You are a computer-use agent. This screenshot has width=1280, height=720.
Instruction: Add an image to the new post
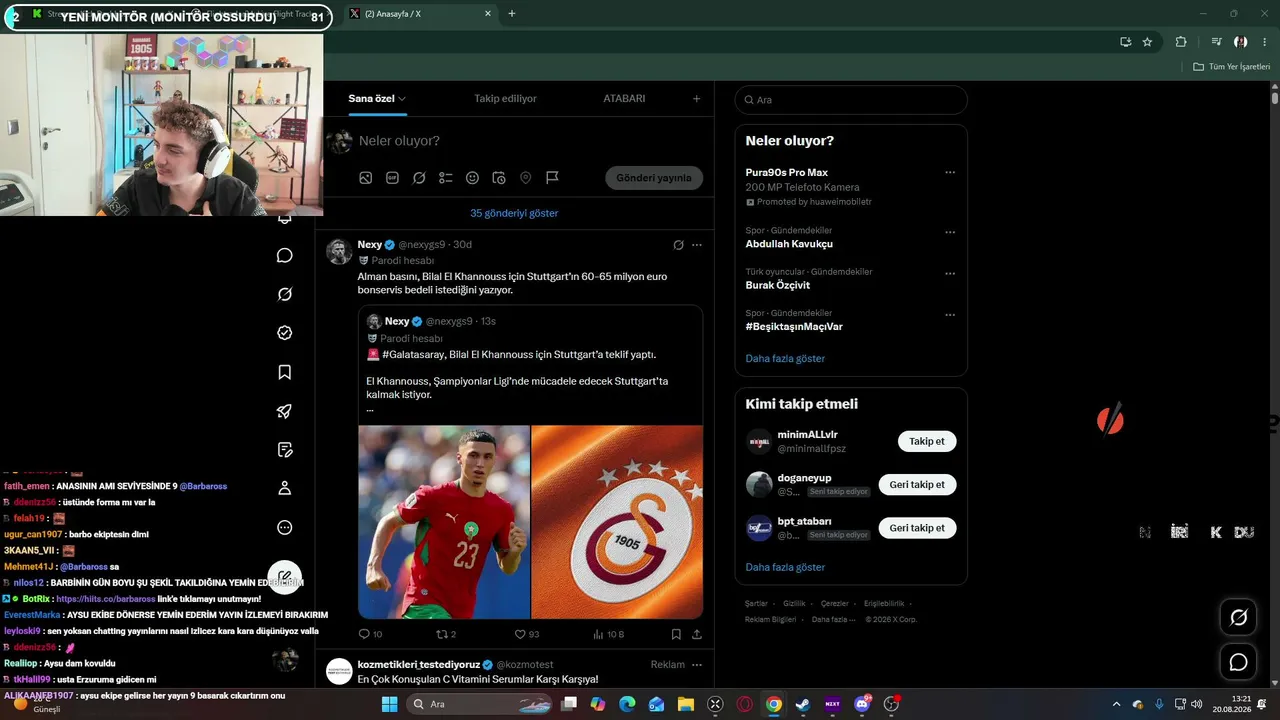click(366, 178)
